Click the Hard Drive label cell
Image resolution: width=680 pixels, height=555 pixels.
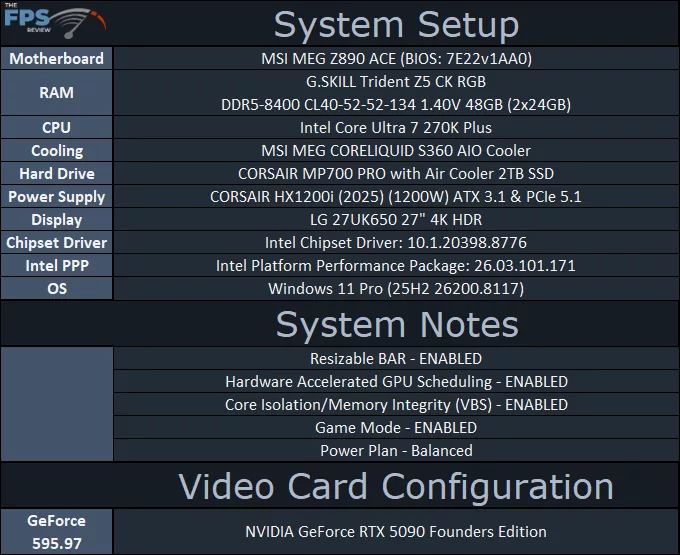coord(57,173)
